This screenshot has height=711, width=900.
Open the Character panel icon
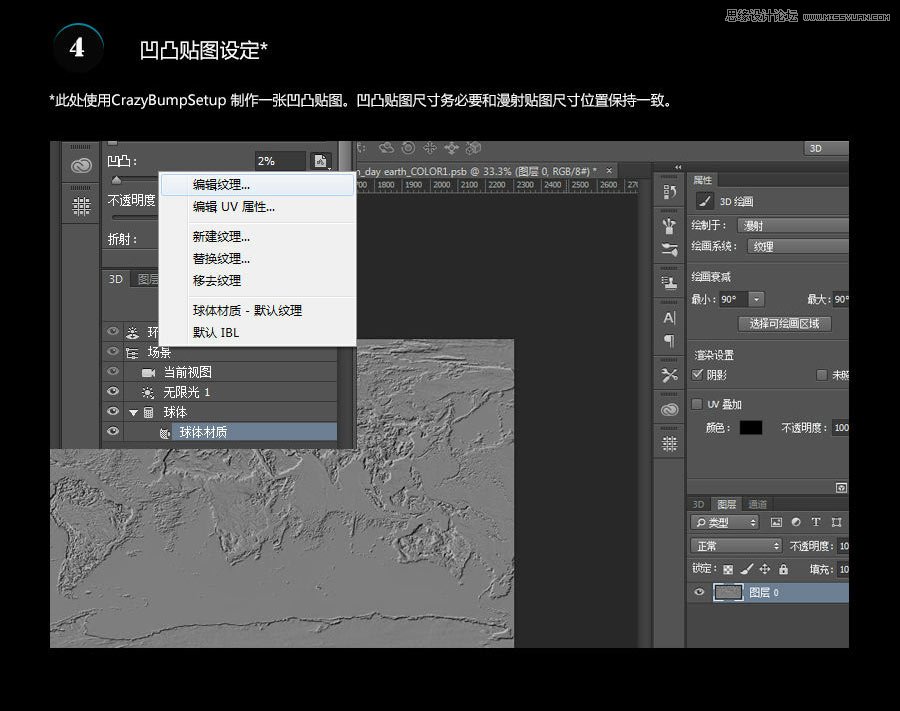669,317
